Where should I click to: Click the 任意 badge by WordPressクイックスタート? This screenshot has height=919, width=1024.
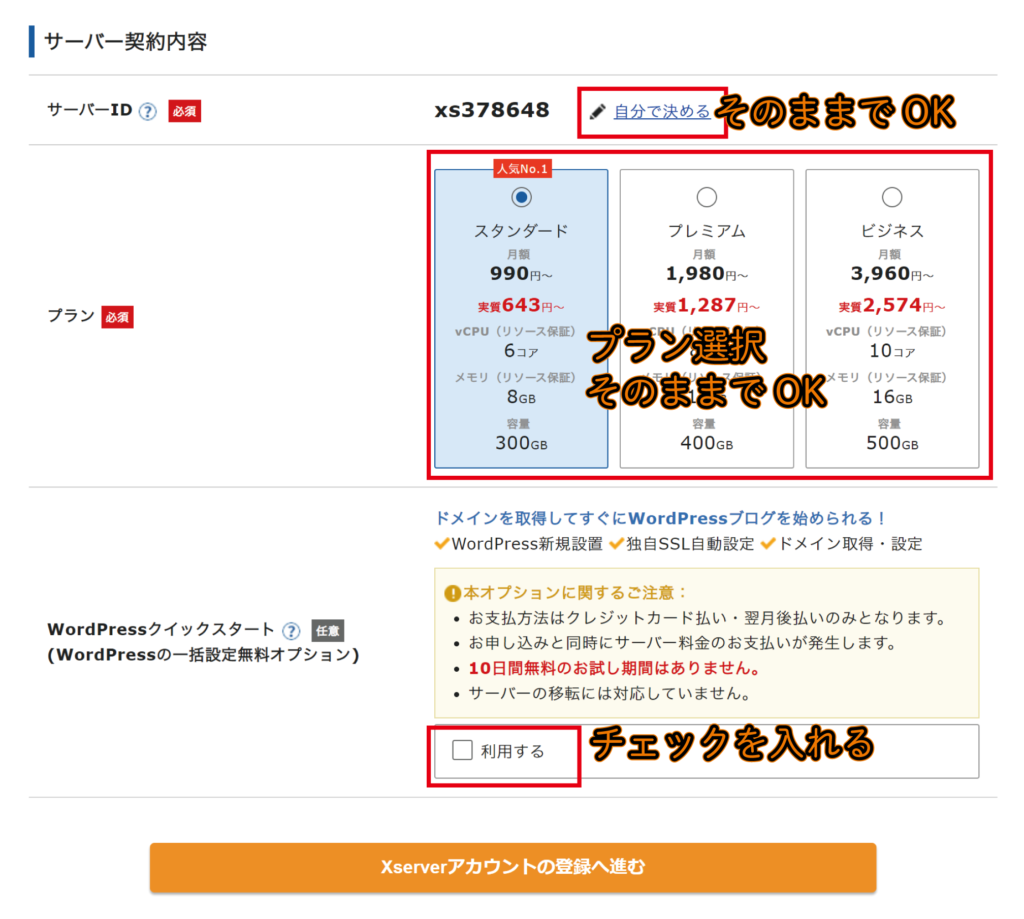coord(327,631)
